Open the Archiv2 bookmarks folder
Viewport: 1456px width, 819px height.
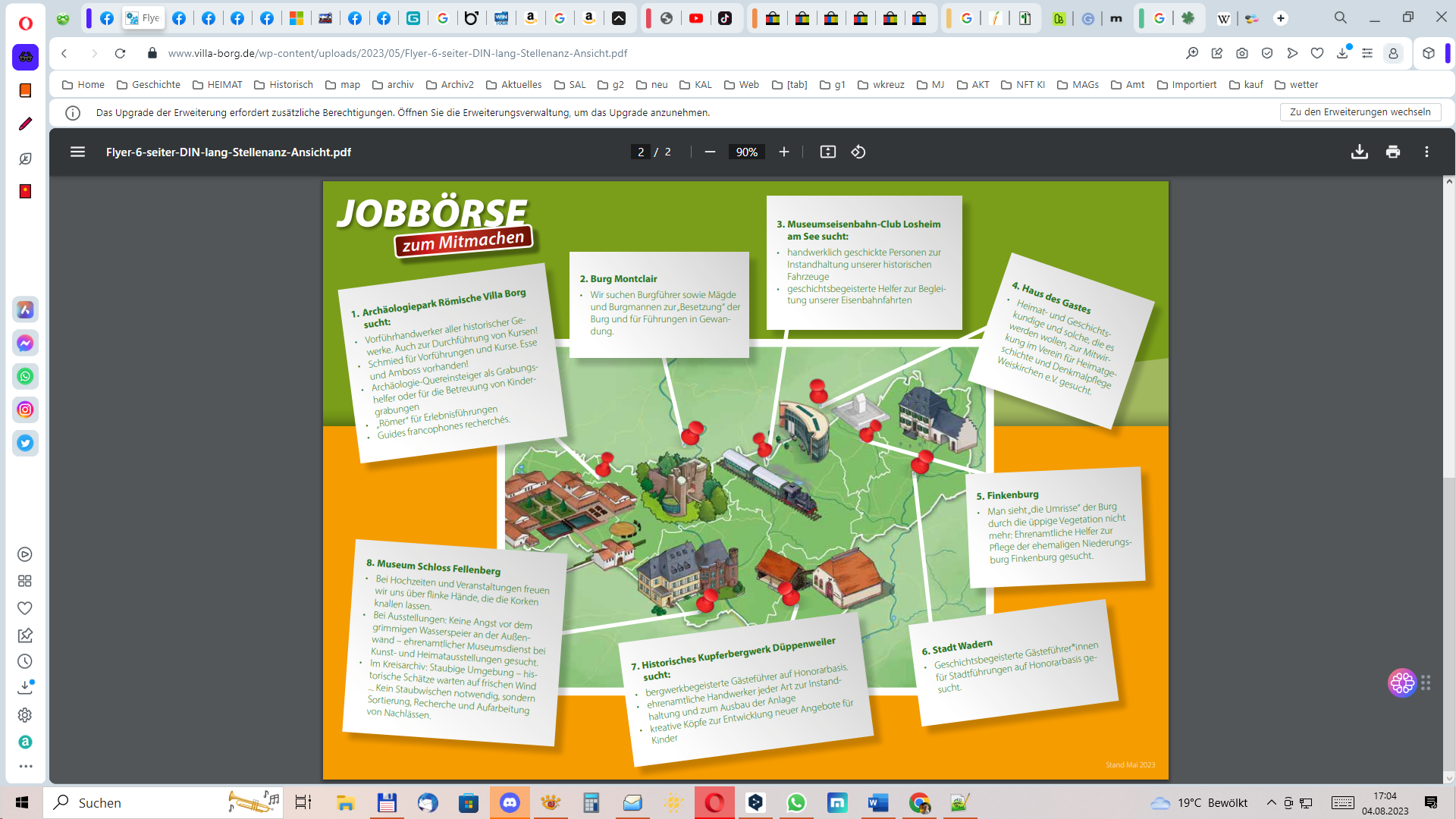coord(450,84)
